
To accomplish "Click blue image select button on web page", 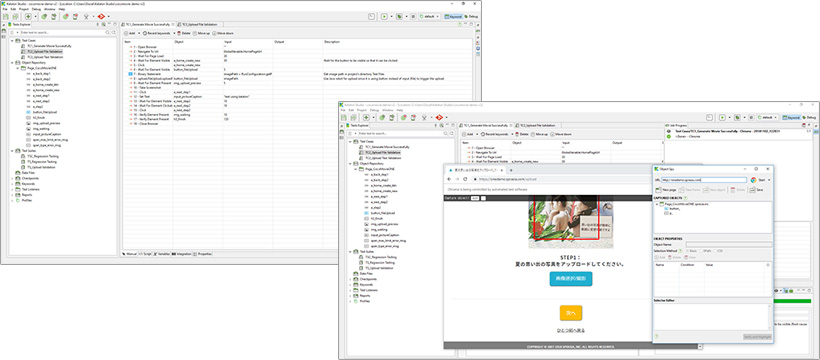I will [x=571, y=279].
